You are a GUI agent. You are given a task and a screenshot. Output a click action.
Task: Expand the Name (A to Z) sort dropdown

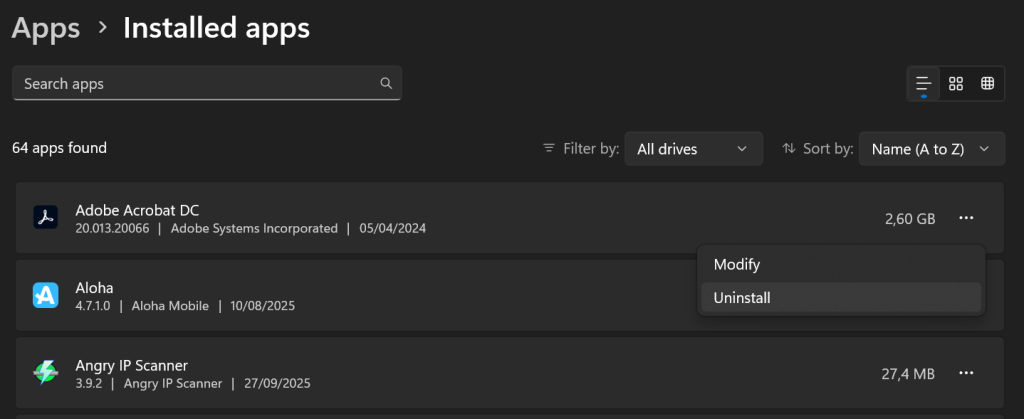pos(931,149)
